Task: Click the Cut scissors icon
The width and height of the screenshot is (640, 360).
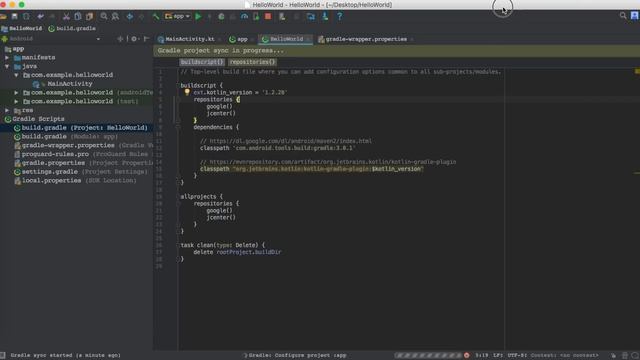Action: [66, 17]
